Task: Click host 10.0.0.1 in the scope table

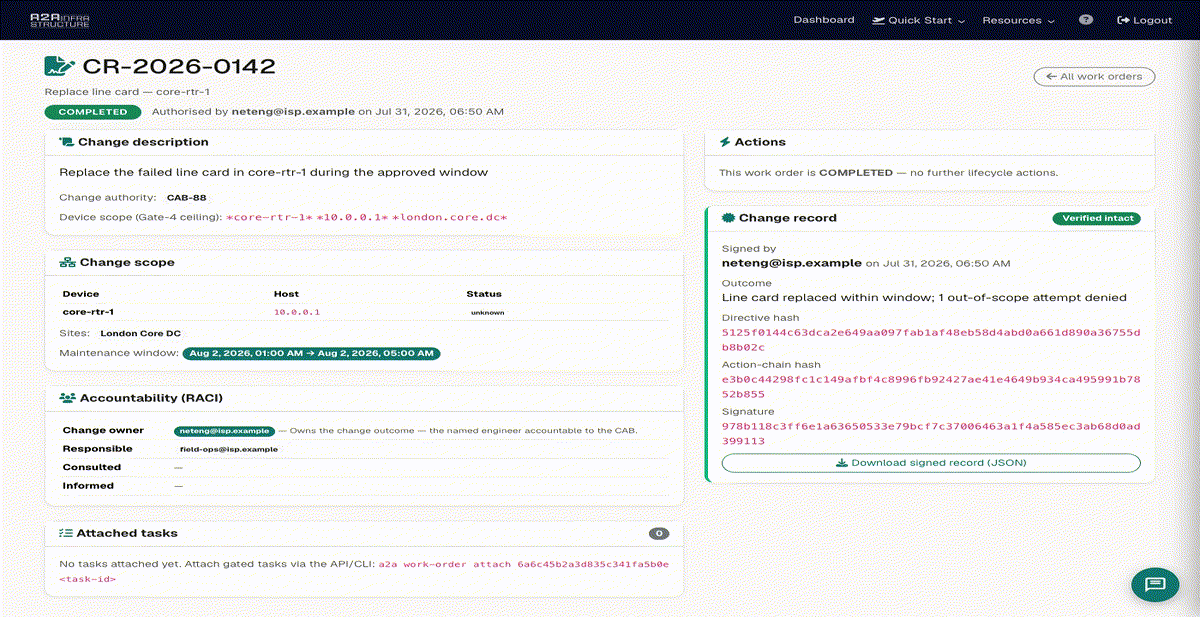Action: [x=297, y=312]
